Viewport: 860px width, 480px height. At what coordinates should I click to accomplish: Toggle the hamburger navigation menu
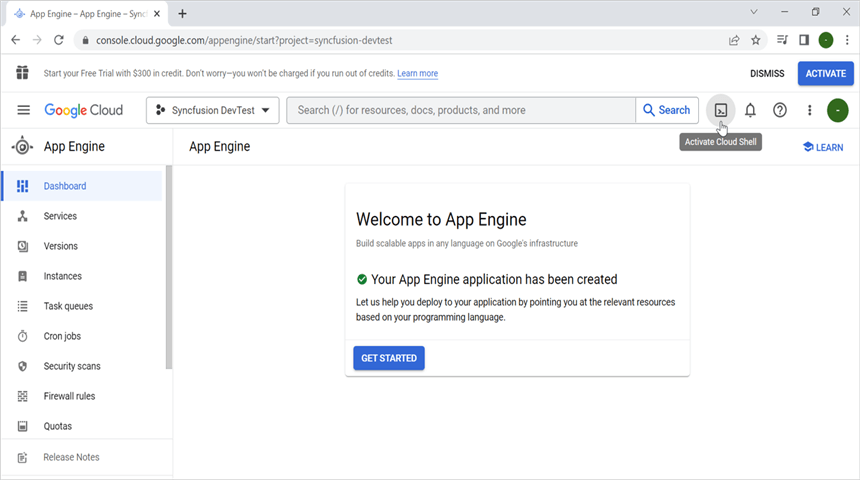(23, 110)
